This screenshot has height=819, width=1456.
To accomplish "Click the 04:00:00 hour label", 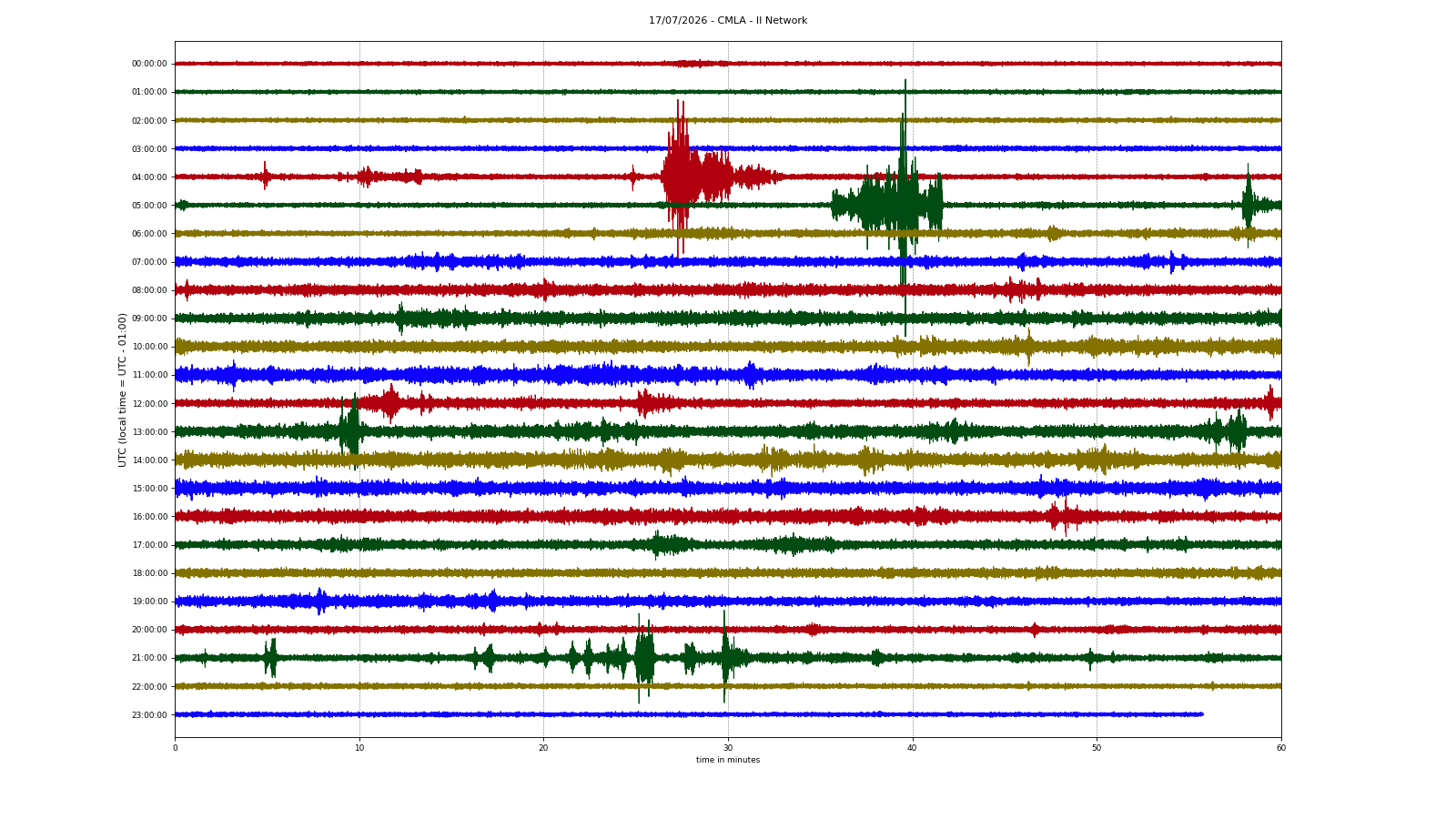I will pyautogui.click(x=149, y=177).
